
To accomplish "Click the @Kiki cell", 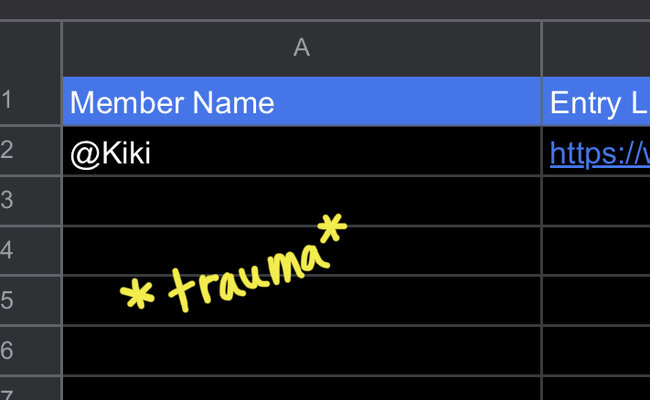I will (301, 151).
